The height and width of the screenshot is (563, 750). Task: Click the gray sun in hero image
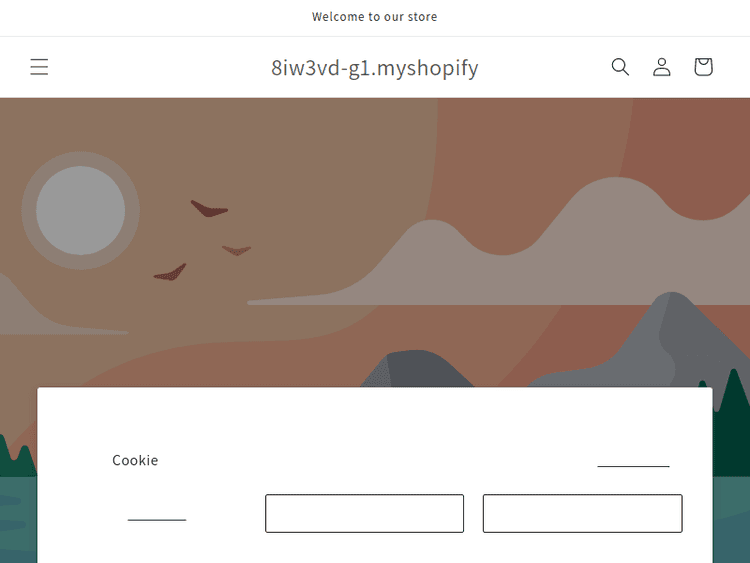tap(80, 210)
